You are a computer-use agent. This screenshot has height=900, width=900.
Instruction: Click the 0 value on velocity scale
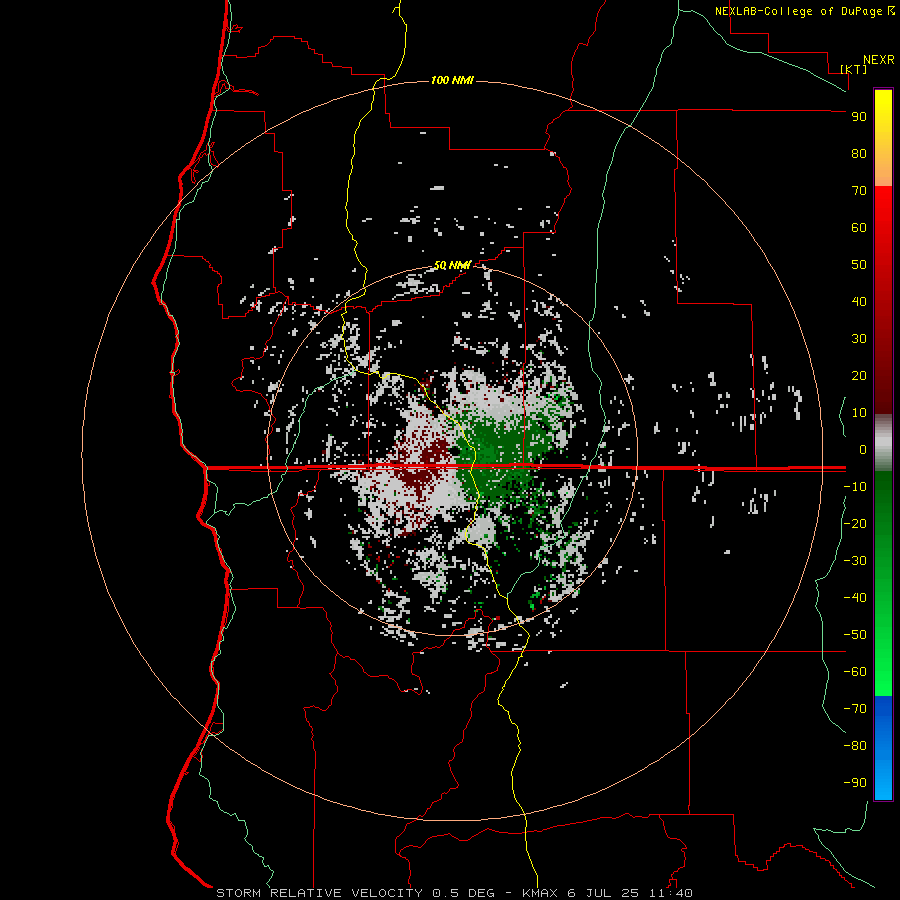point(863,449)
